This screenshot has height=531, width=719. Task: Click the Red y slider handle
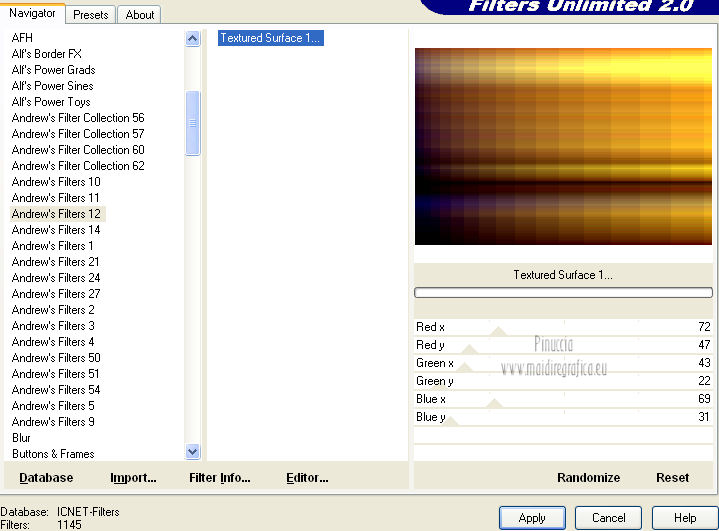pyautogui.click(x=469, y=349)
